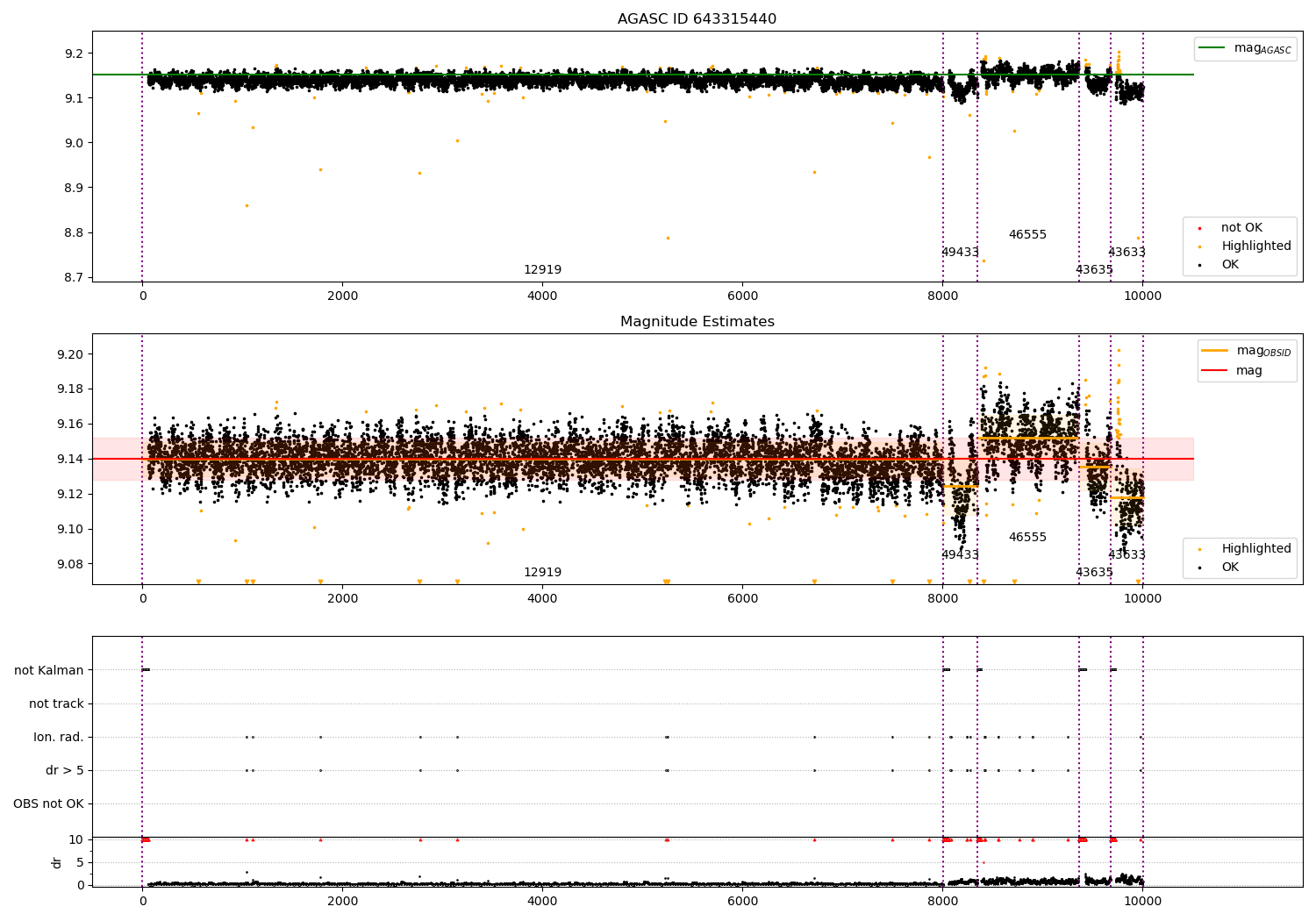Click the "Ion. rad." axis label
Image resolution: width=1316 pixels, height=921 pixels.
[x=59, y=738]
